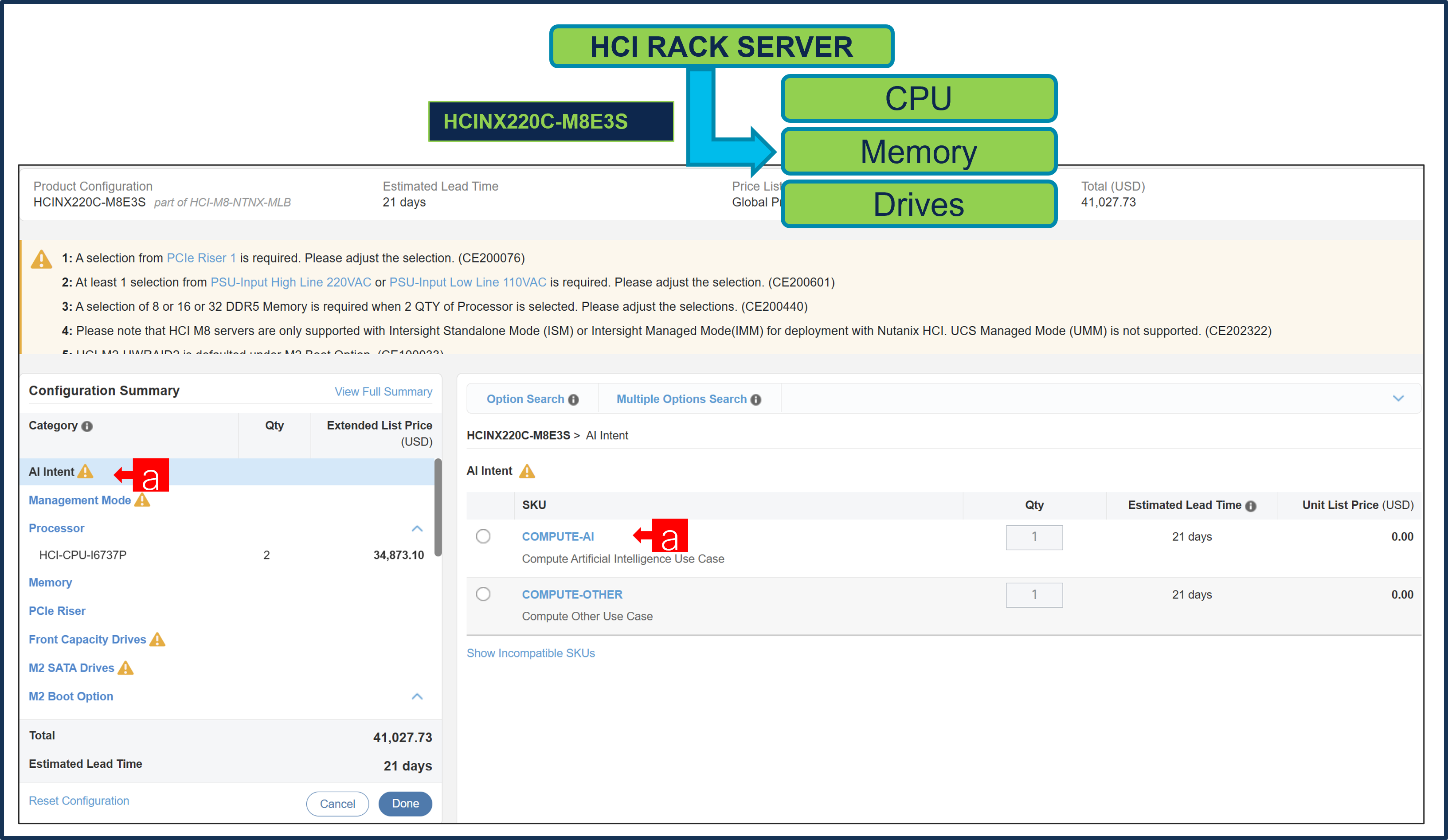Select the COMPUTE-AI radio button

coord(483,536)
